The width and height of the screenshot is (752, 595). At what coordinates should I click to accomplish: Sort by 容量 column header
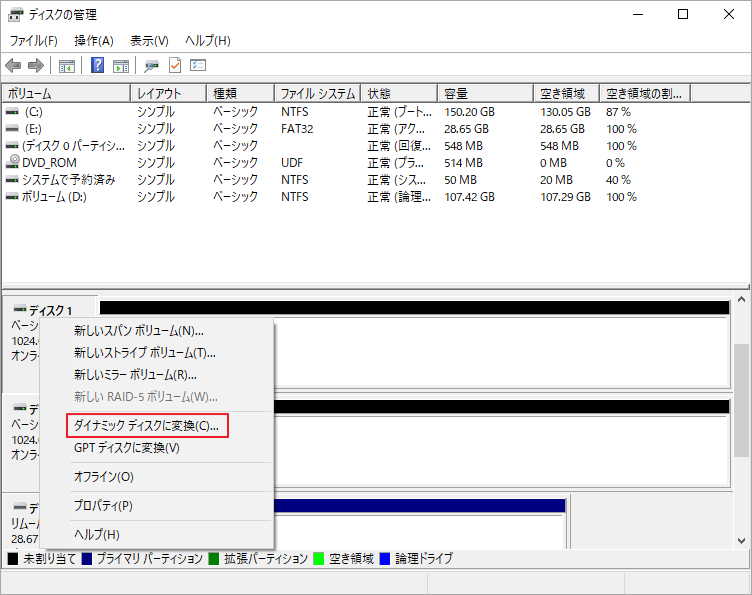pyautogui.click(x=486, y=93)
